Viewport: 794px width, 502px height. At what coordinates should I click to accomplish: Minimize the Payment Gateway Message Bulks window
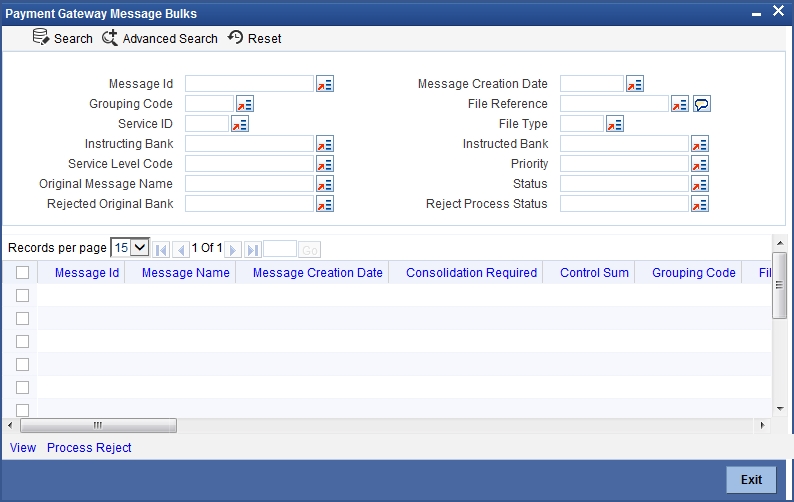point(757,14)
